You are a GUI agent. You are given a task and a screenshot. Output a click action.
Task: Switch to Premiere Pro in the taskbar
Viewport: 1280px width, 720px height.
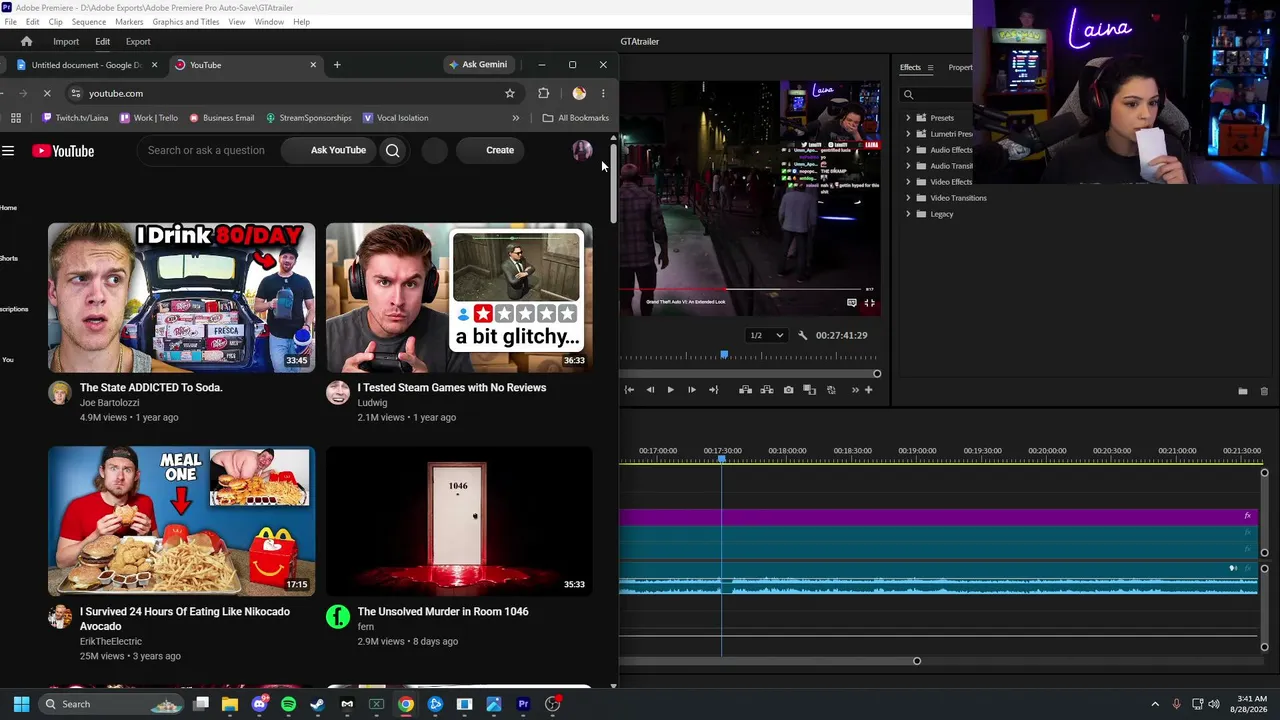tap(523, 704)
